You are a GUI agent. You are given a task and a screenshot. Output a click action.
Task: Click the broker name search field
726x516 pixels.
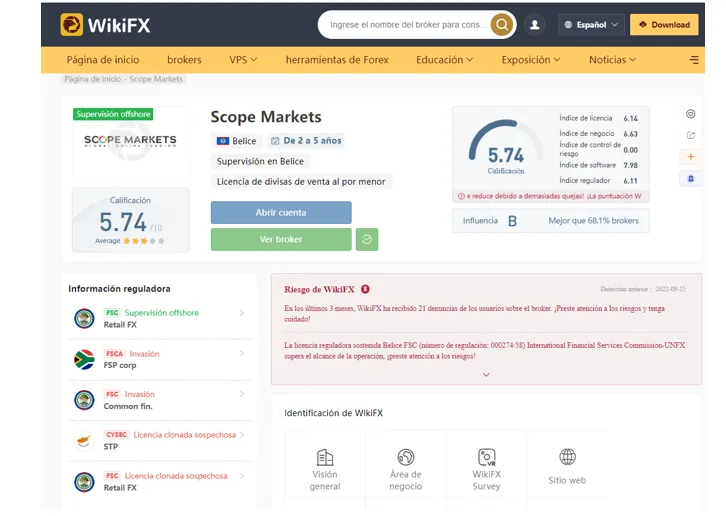click(x=408, y=25)
